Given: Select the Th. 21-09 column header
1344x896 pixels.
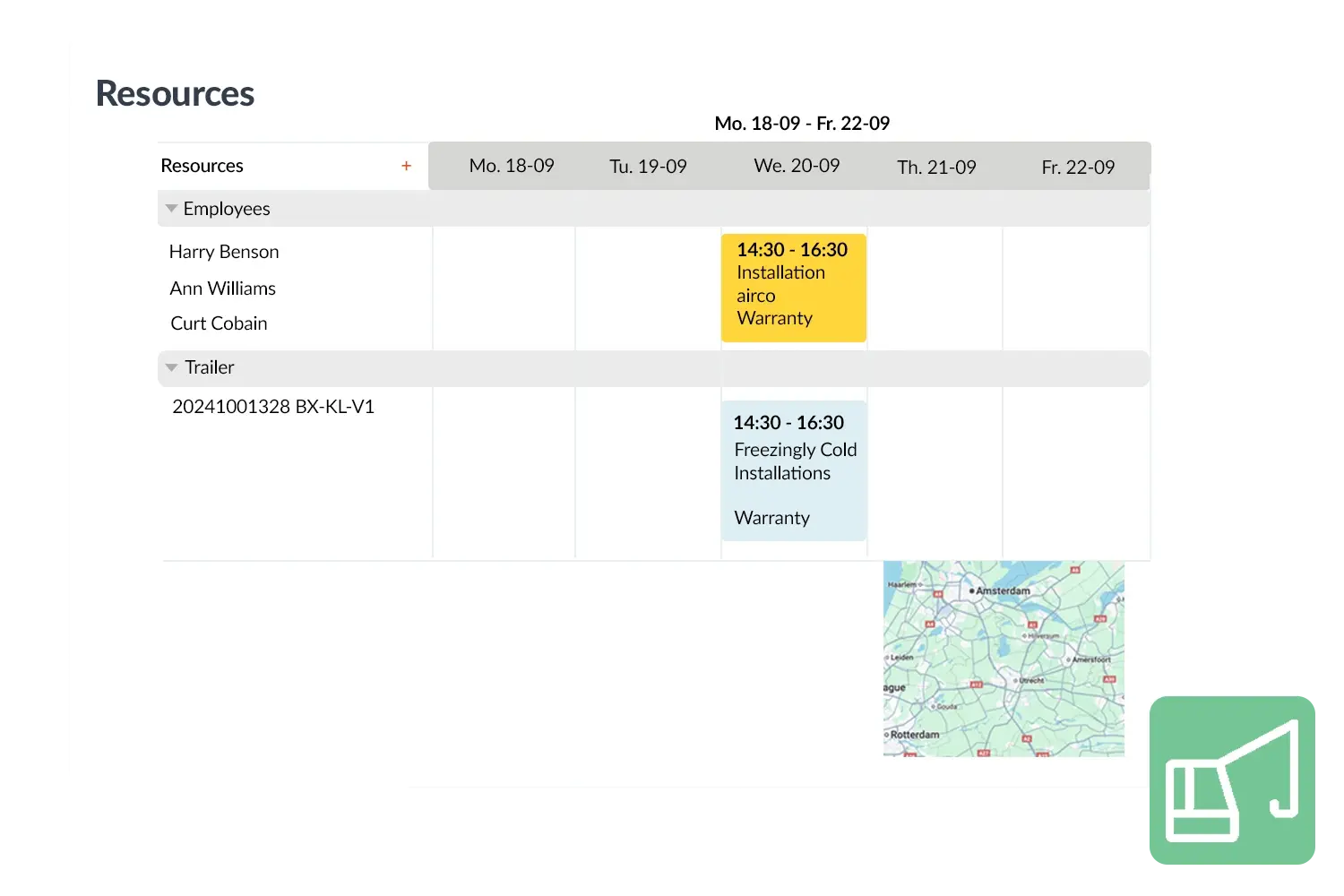Looking at the screenshot, I should [x=936, y=168].
